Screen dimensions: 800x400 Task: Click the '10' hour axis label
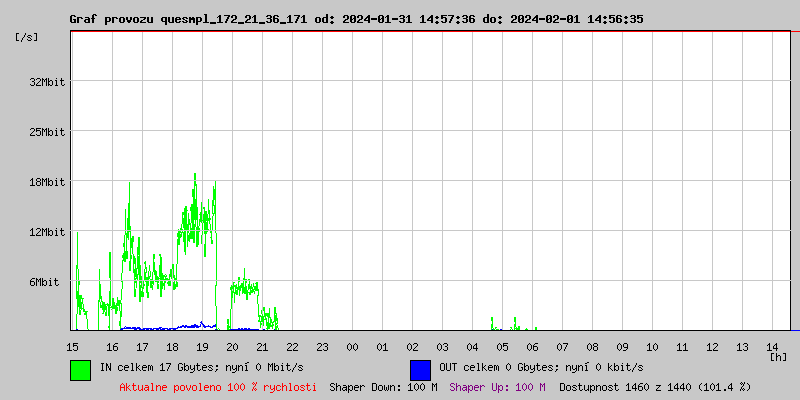coord(652,347)
